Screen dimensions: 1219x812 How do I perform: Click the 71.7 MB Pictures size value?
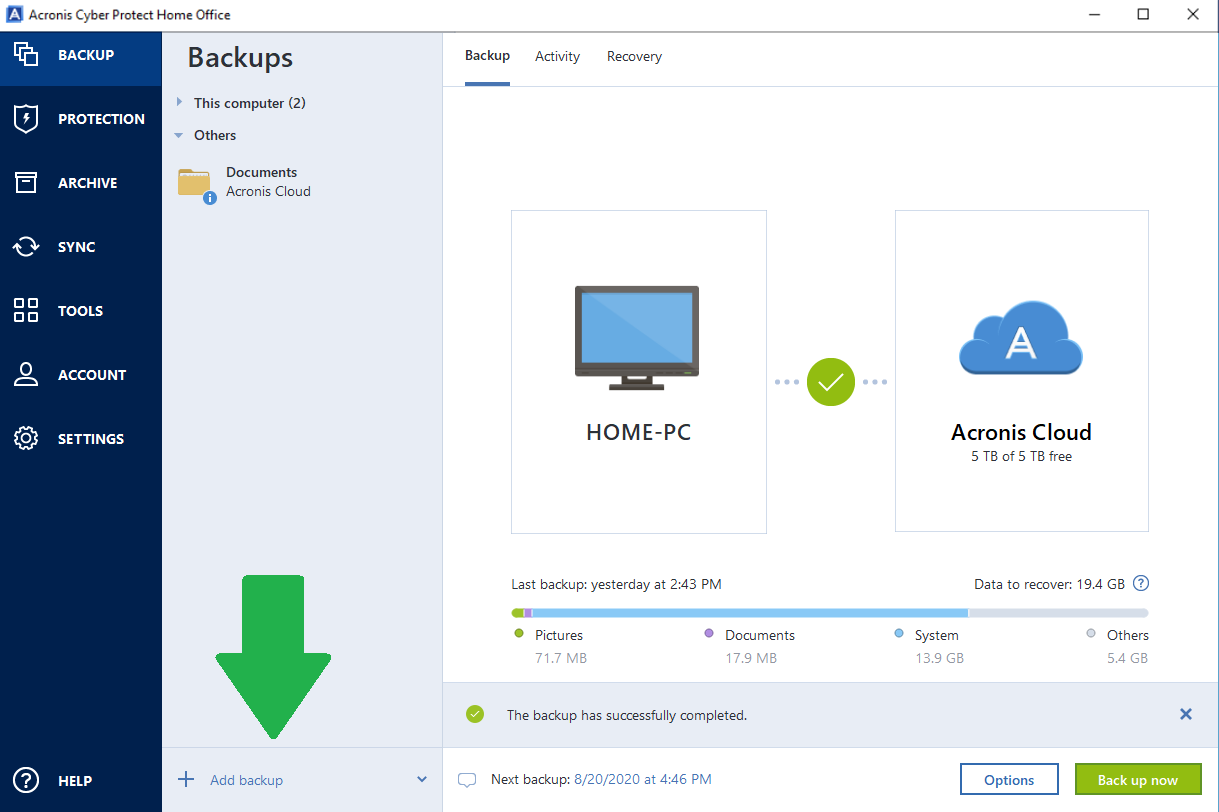pyautogui.click(x=561, y=658)
